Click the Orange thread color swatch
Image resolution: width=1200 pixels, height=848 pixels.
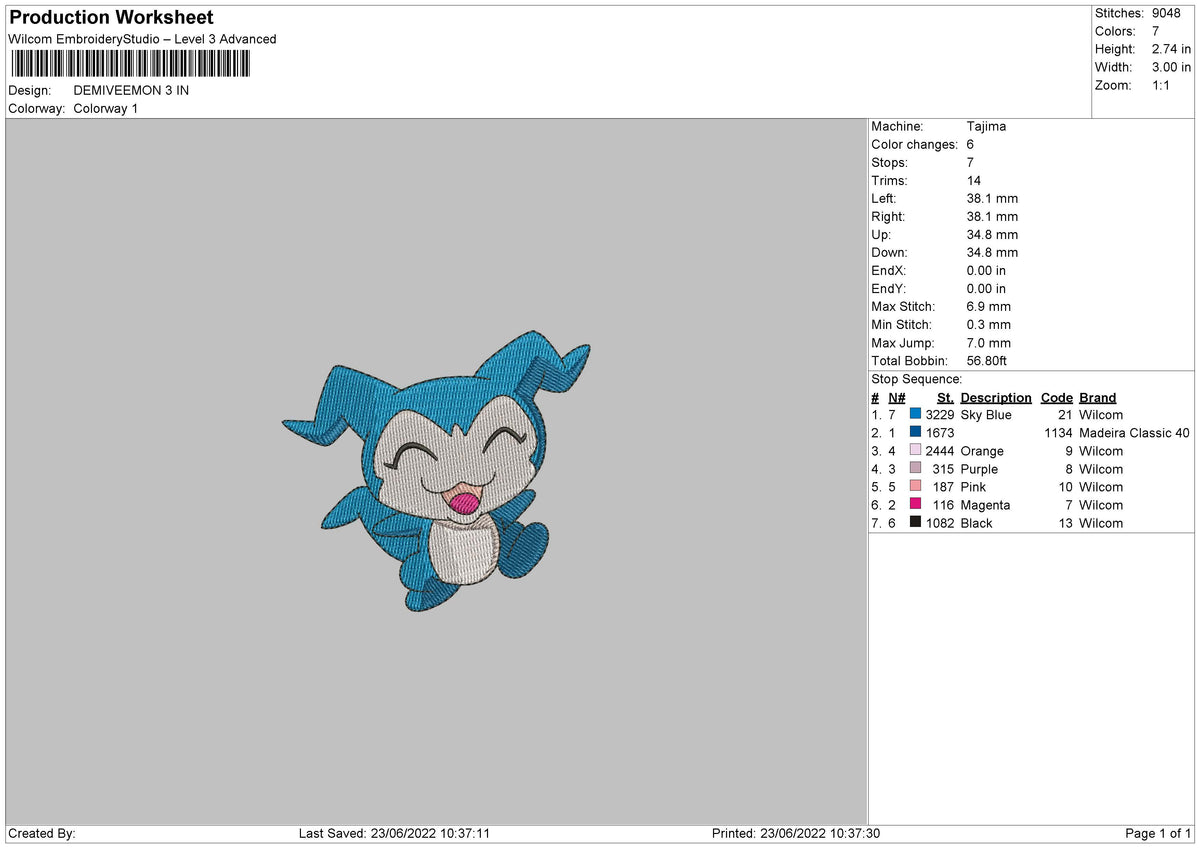click(915, 451)
